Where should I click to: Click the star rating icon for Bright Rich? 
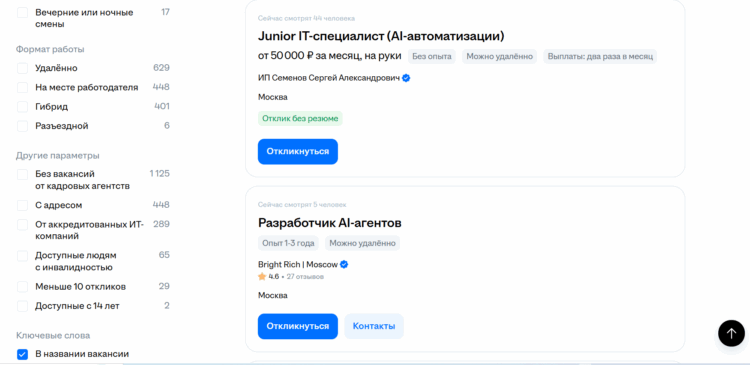[x=262, y=277]
